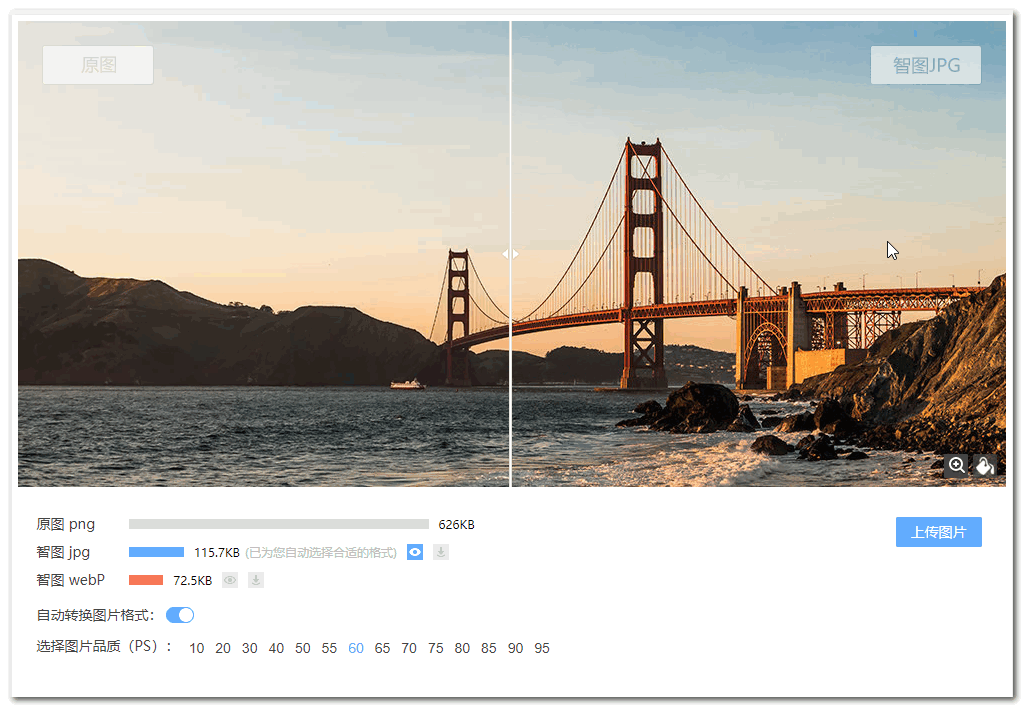Select image quality 40

276,649
